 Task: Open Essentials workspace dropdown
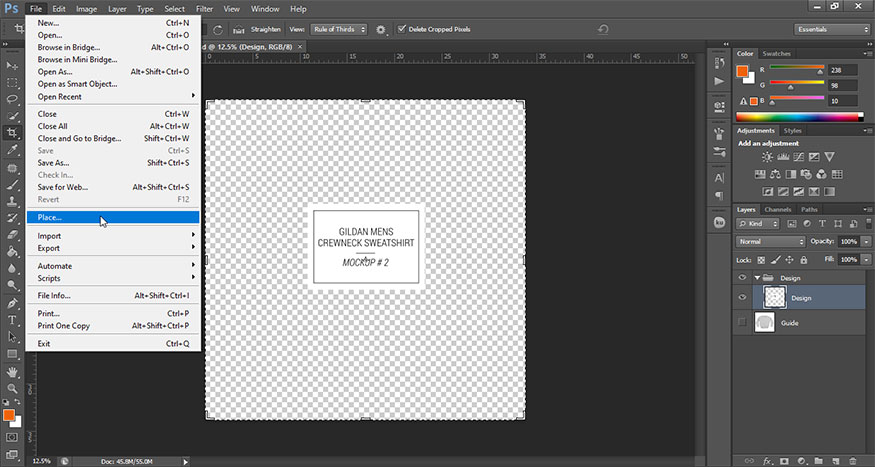pos(831,29)
